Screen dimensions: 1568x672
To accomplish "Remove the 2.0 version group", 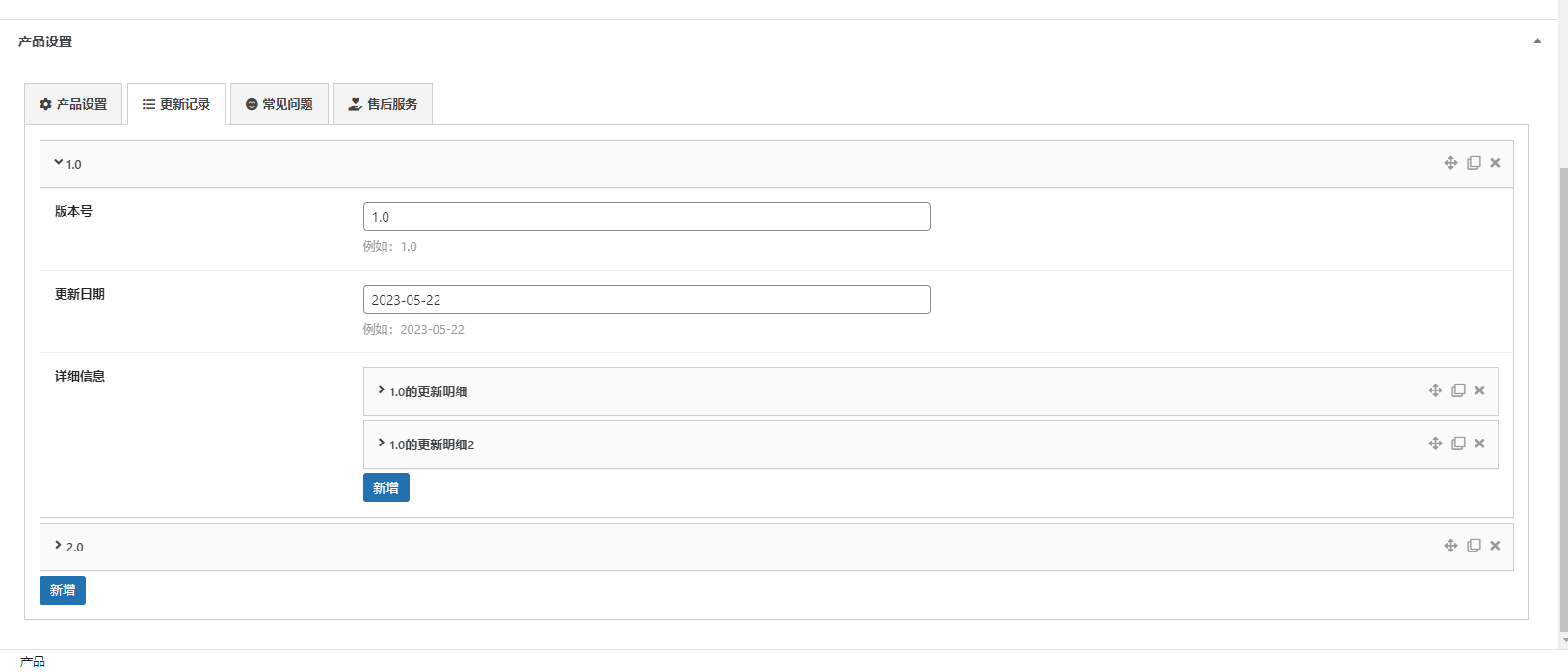I will click(x=1495, y=546).
